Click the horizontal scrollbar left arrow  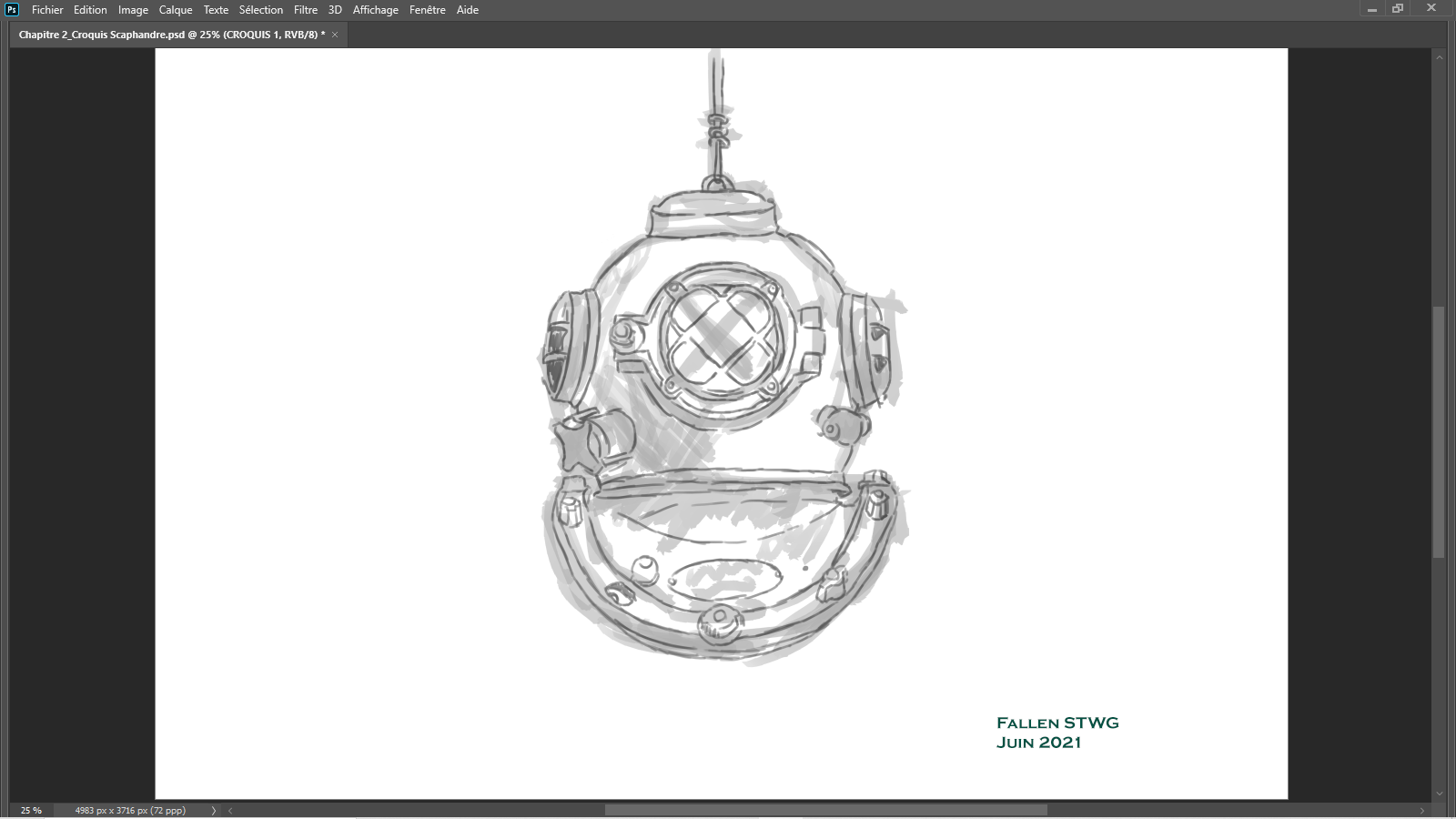[230, 810]
